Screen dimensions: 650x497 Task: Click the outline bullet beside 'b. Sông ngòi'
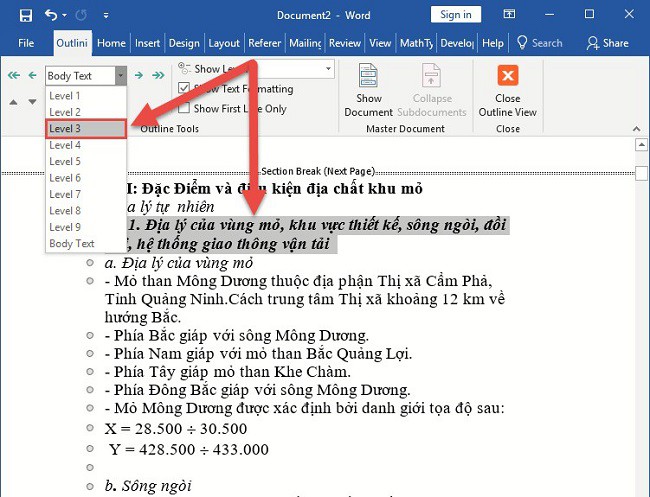pos(90,486)
